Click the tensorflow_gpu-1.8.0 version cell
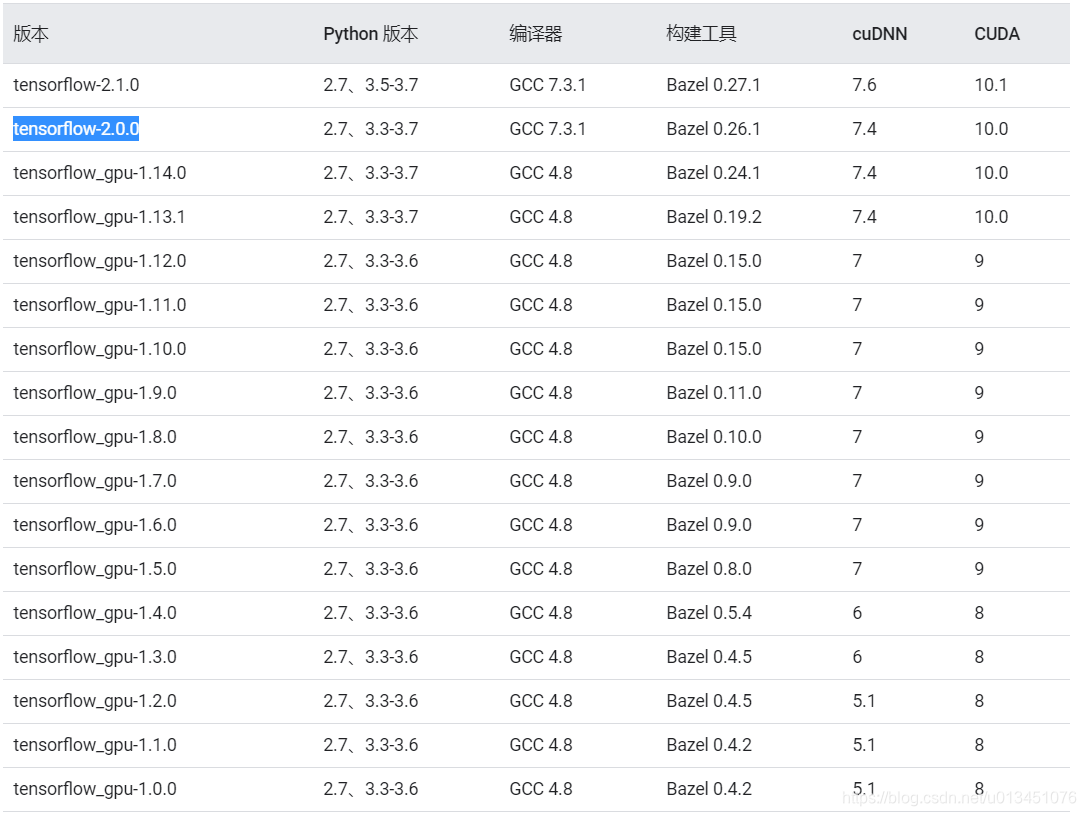Viewport: 1086px width, 816px height. click(x=95, y=437)
